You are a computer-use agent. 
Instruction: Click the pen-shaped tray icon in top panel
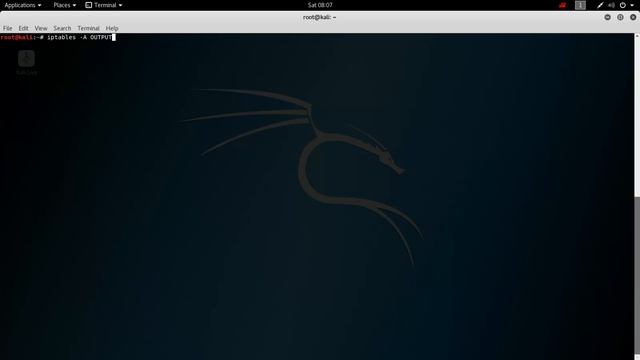point(600,5)
